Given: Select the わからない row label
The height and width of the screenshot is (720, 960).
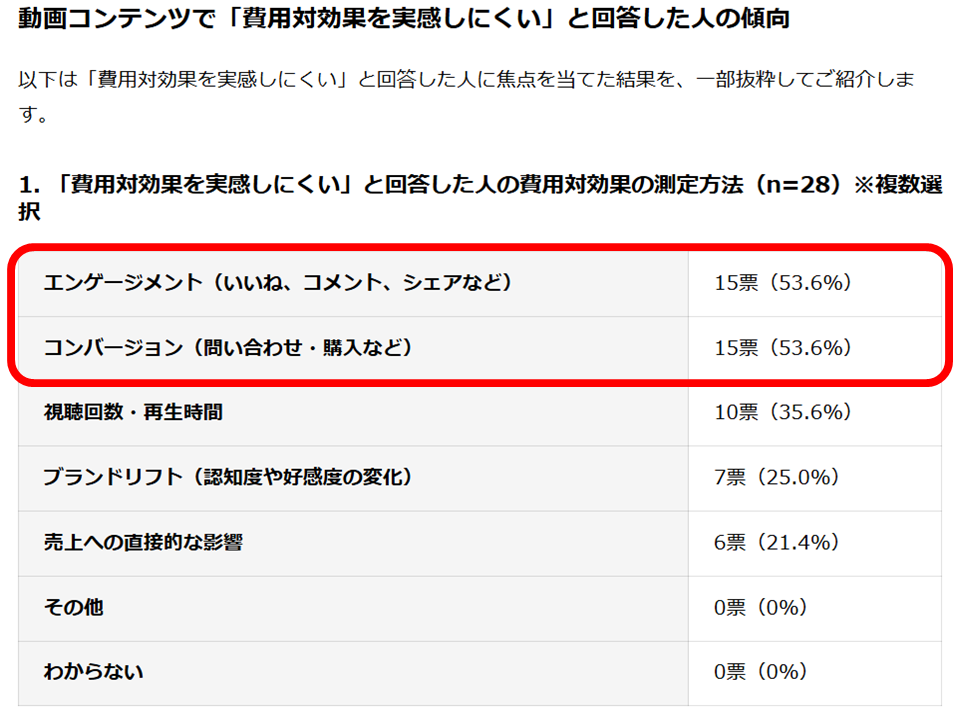Looking at the screenshot, I should [x=93, y=671].
